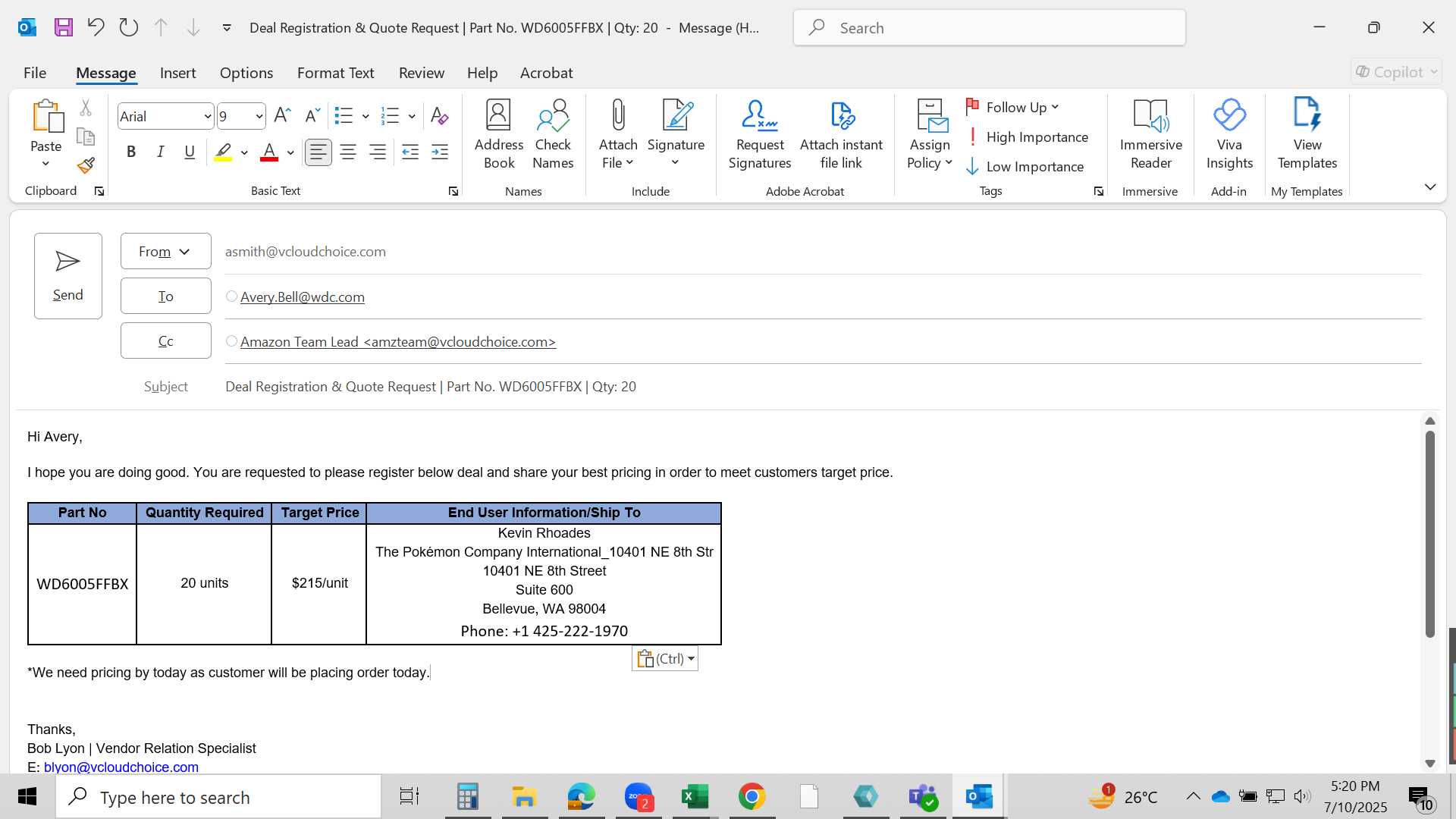Click the Paste clipboard icon
Image resolution: width=1456 pixels, height=819 pixels.
click(x=47, y=117)
